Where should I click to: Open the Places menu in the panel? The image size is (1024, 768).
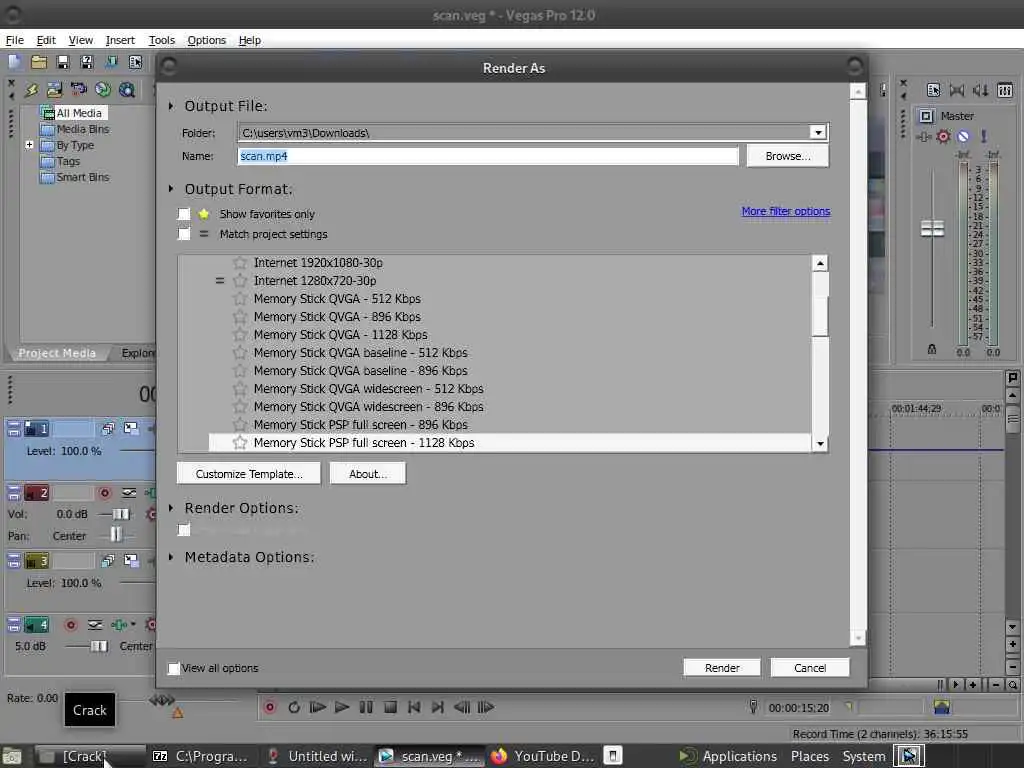(810, 756)
